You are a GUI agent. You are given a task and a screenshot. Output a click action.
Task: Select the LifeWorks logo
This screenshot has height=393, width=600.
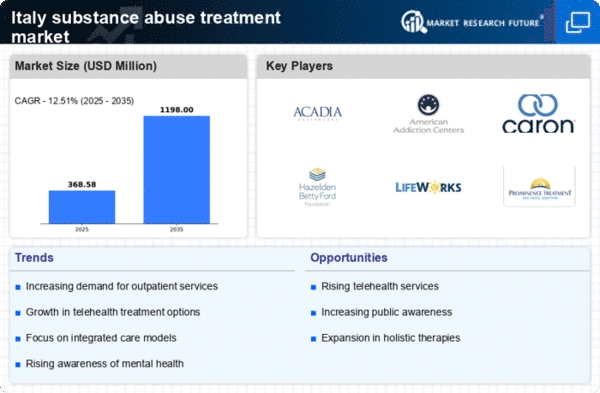pyautogui.click(x=428, y=188)
